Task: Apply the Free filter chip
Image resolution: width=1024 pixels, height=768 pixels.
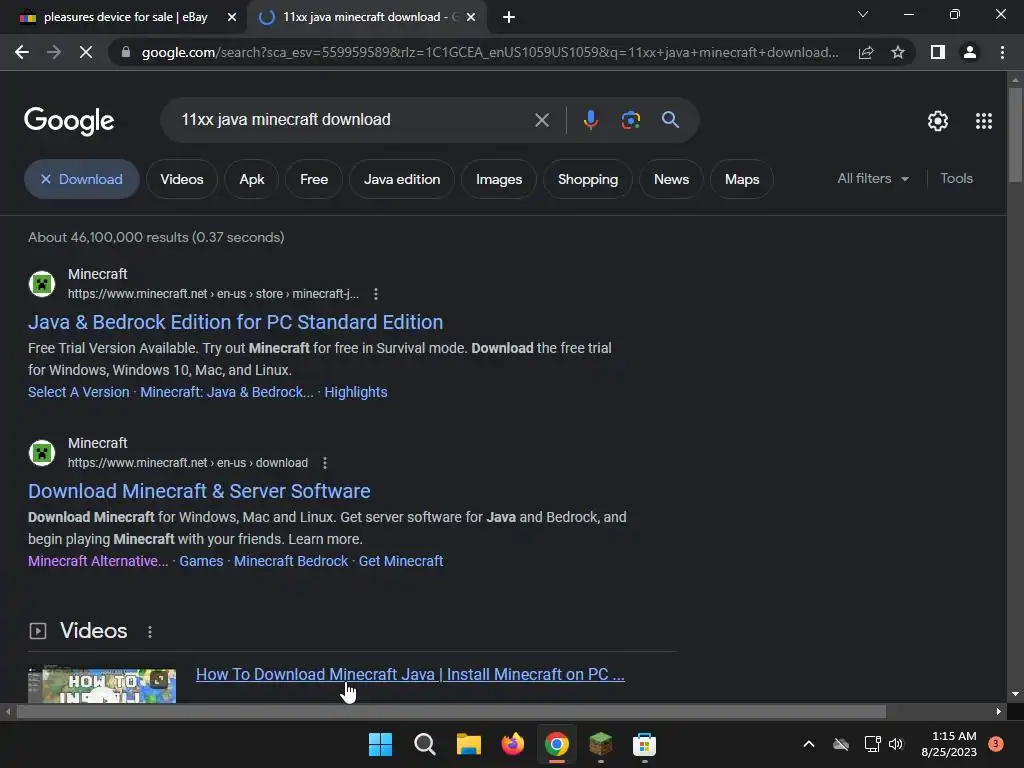Action: [x=313, y=179]
